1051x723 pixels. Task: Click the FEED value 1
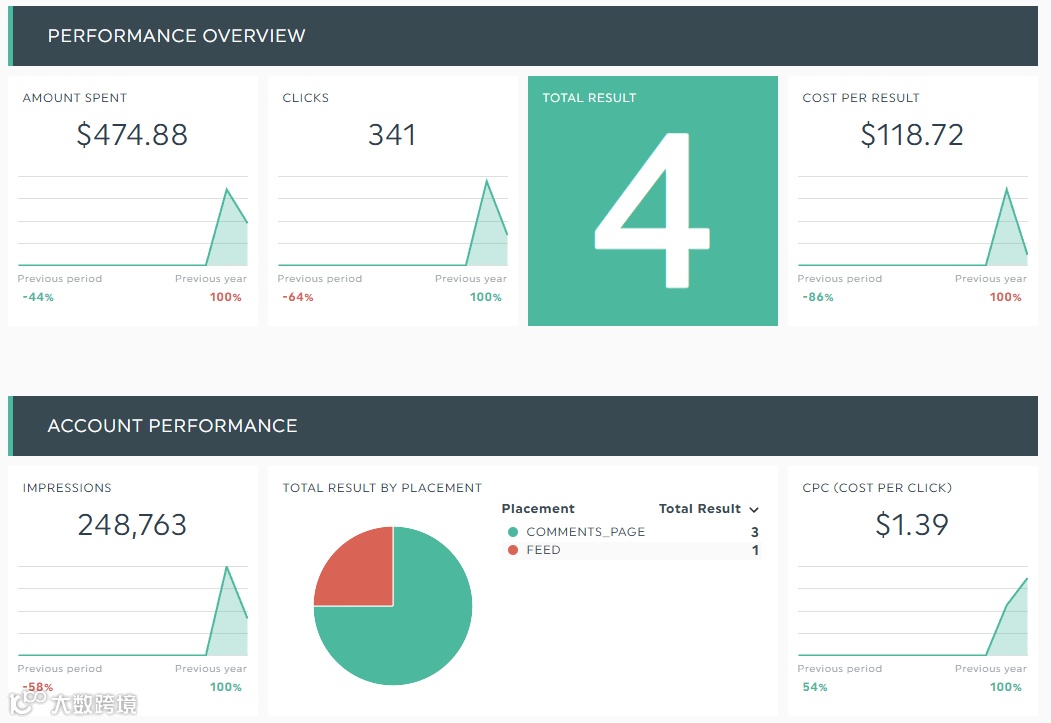click(755, 550)
